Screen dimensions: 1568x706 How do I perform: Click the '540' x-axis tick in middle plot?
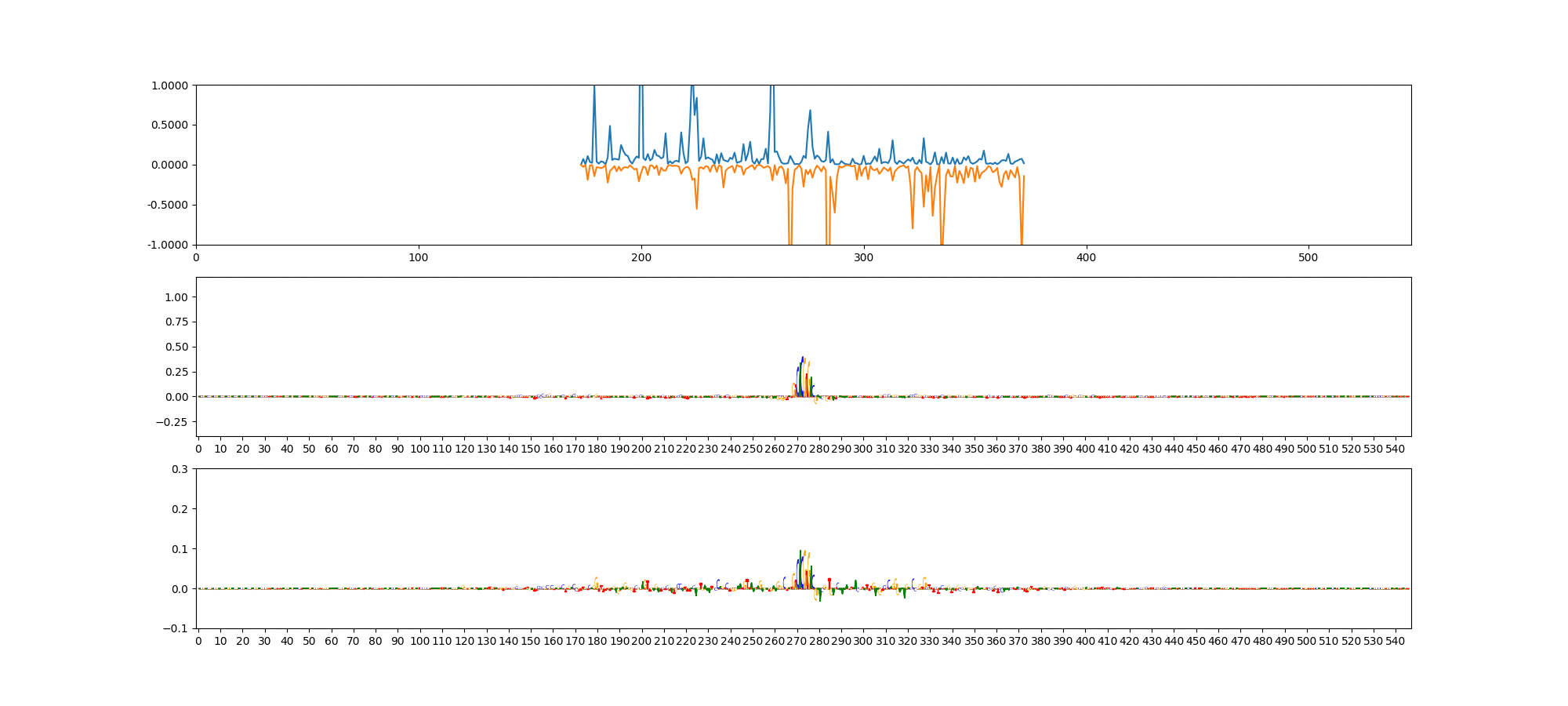[1396, 449]
